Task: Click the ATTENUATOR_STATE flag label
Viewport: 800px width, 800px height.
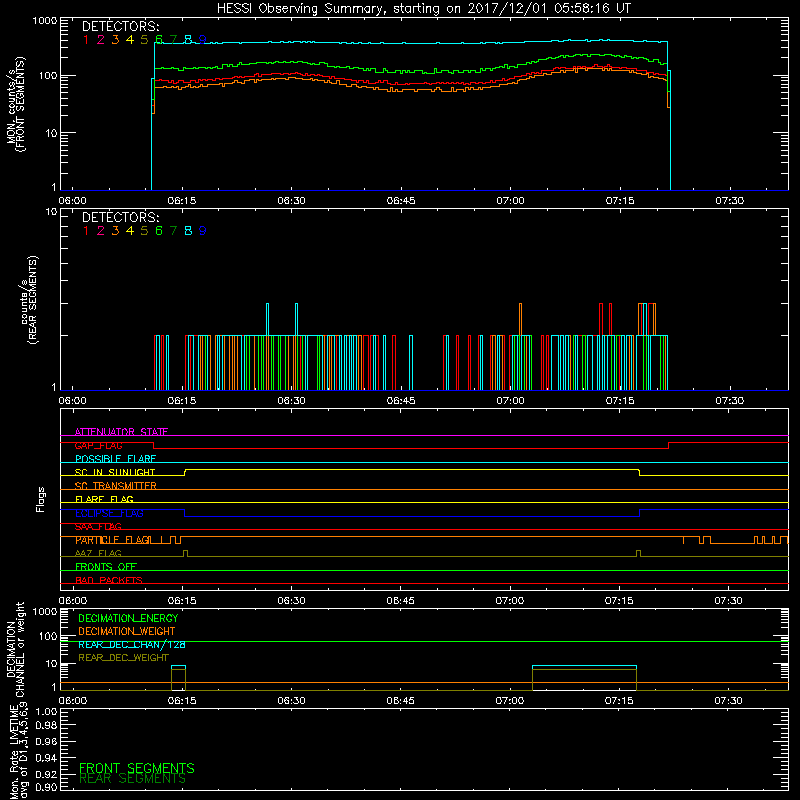Action: [x=121, y=432]
